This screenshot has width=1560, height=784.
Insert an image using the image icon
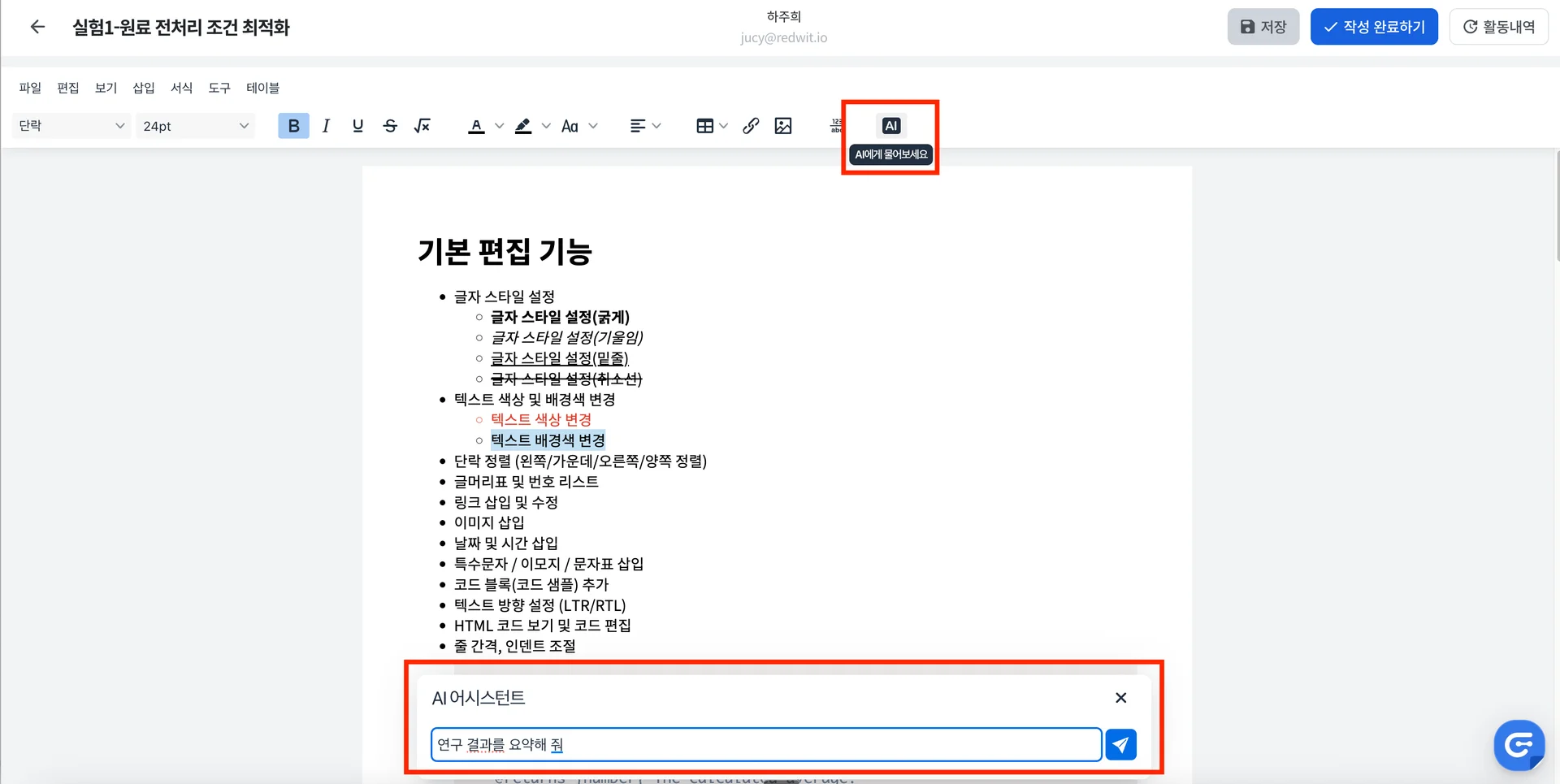click(782, 126)
